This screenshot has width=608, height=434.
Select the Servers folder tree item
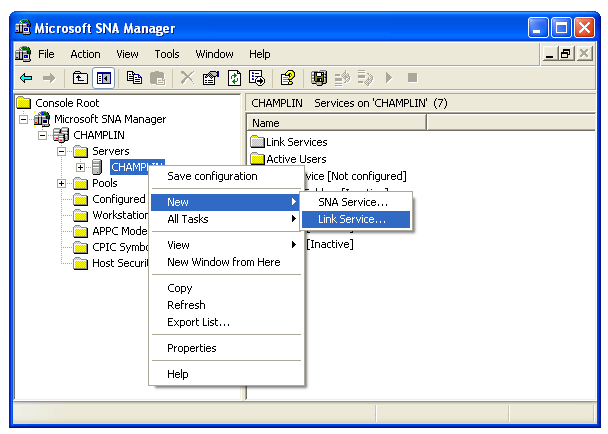pos(111,151)
